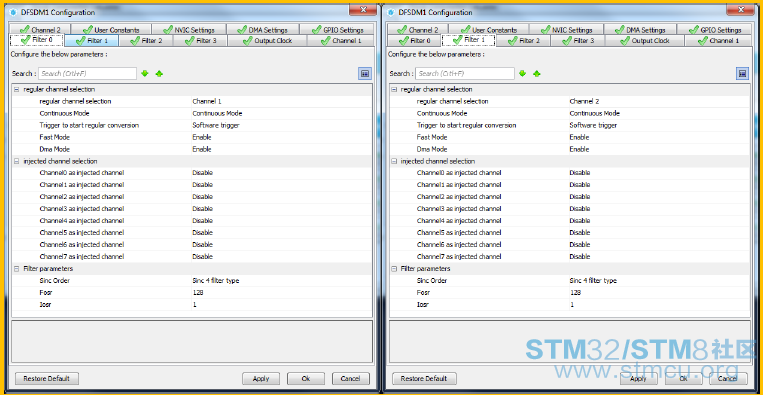
Task: Open NVIC Settings tab in right window
Action: click(x=566, y=30)
